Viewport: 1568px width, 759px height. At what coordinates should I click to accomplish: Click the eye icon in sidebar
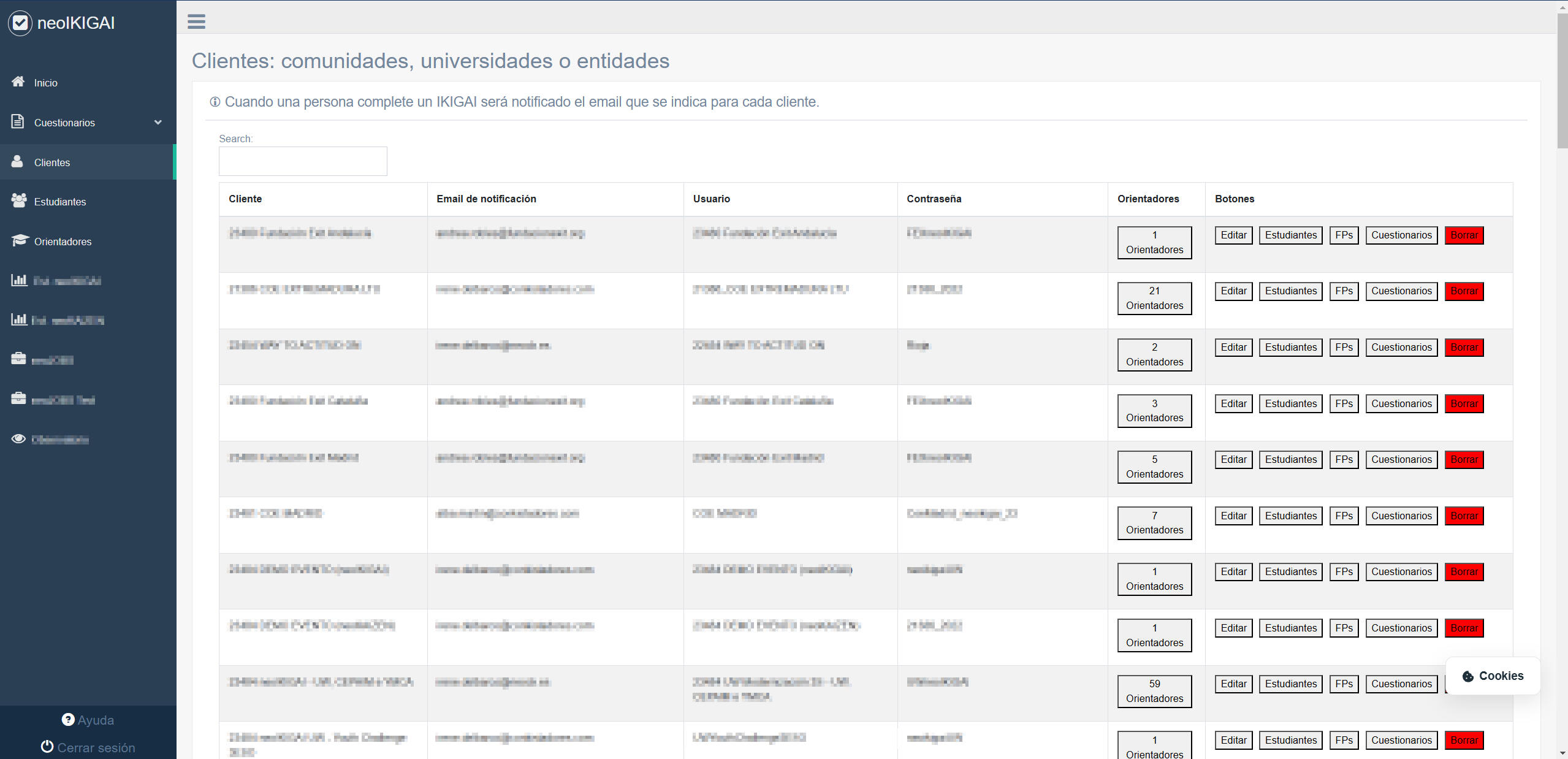[18, 438]
